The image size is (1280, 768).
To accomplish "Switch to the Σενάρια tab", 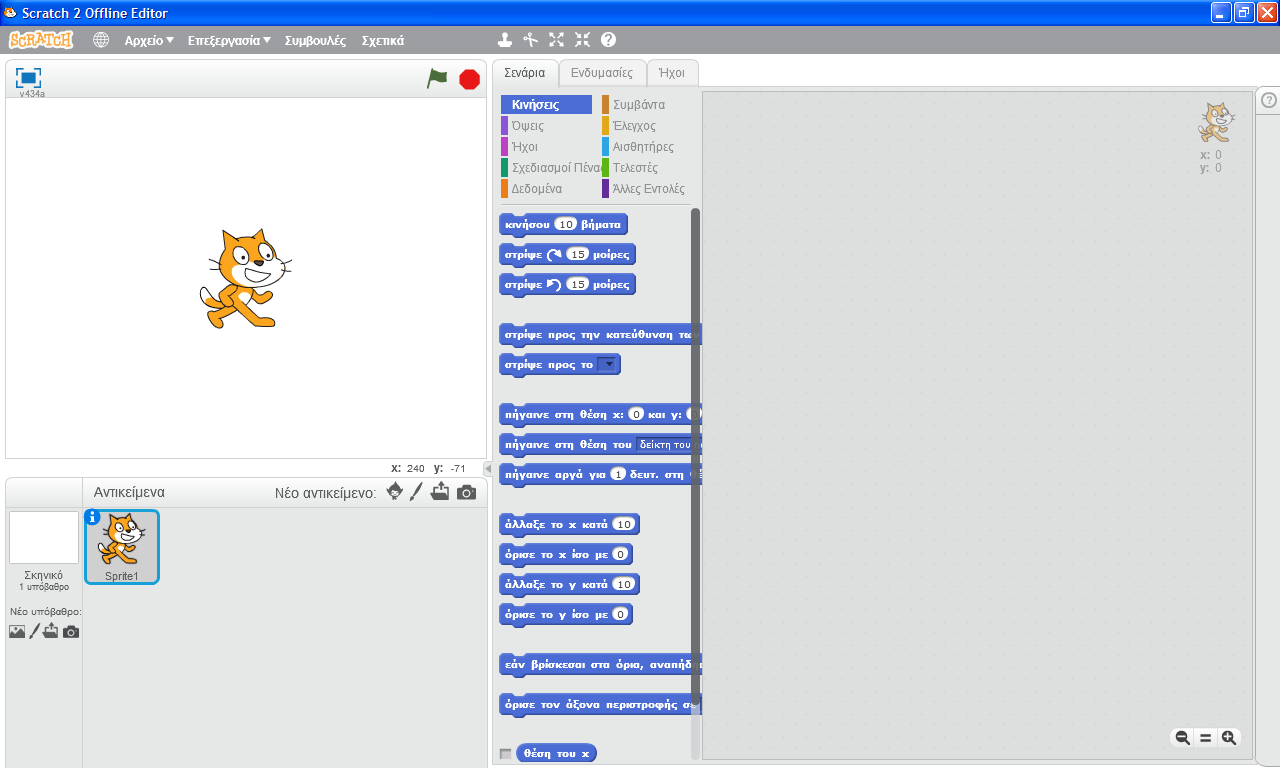I will [x=525, y=73].
